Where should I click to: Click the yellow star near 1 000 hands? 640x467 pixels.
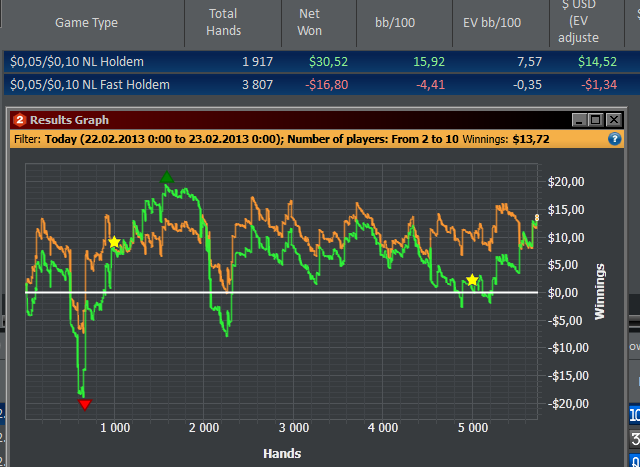coord(114,242)
